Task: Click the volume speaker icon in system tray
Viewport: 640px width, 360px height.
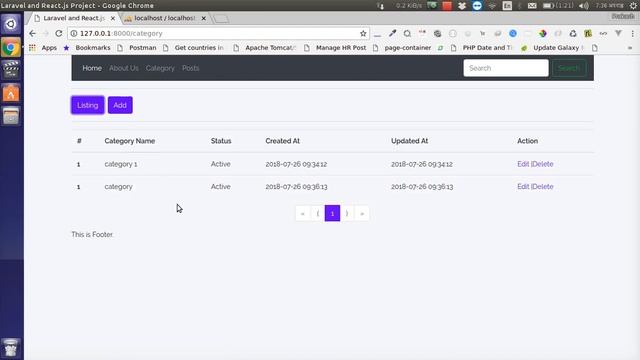Action: click(584, 5)
